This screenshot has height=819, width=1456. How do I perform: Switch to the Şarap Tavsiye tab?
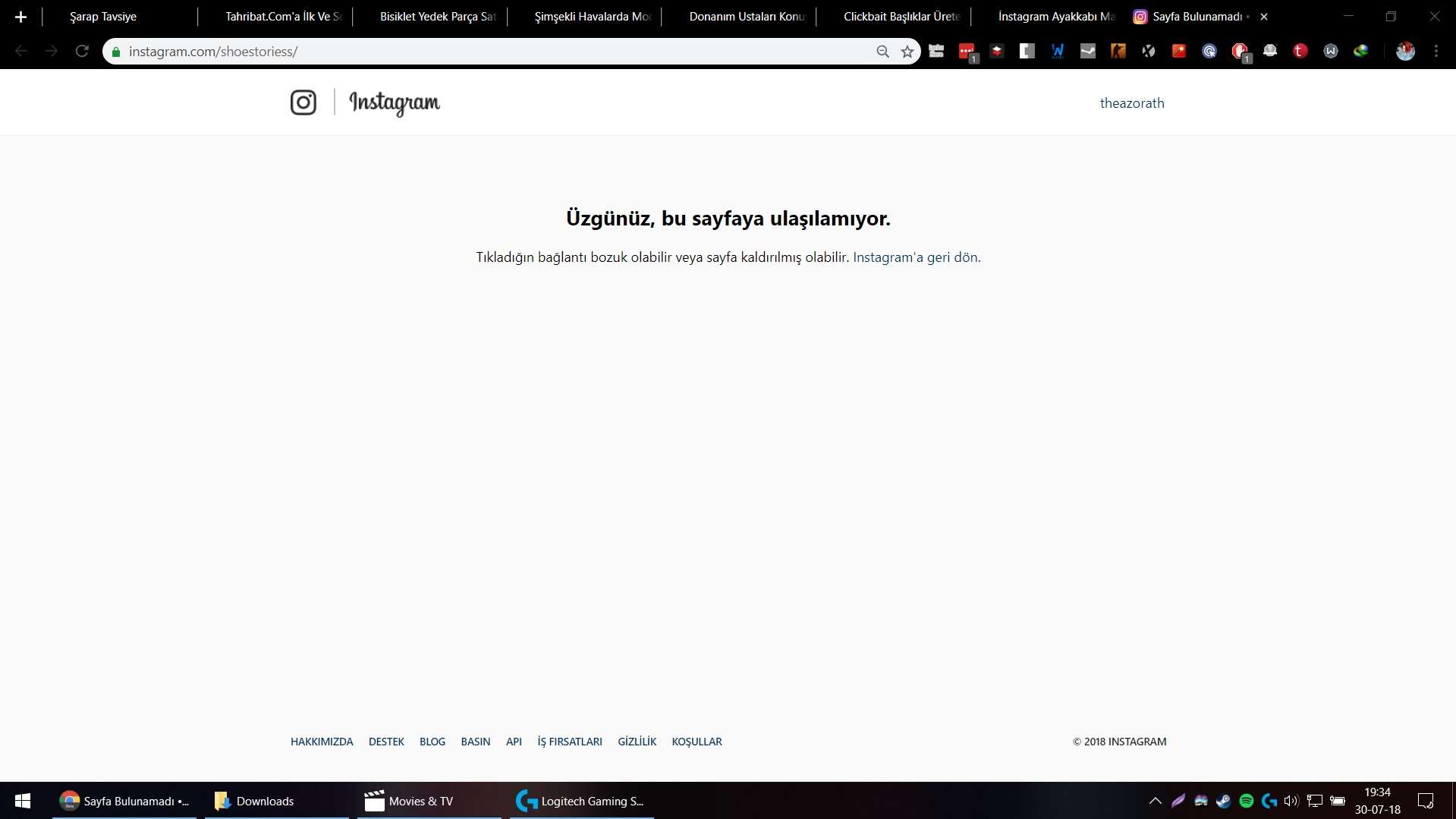tap(103, 17)
